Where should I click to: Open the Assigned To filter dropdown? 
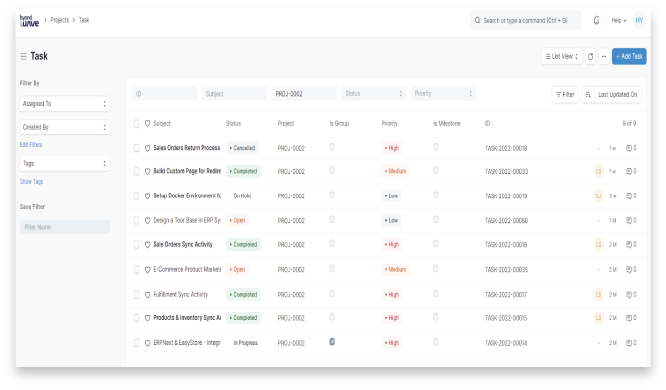pos(65,104)
